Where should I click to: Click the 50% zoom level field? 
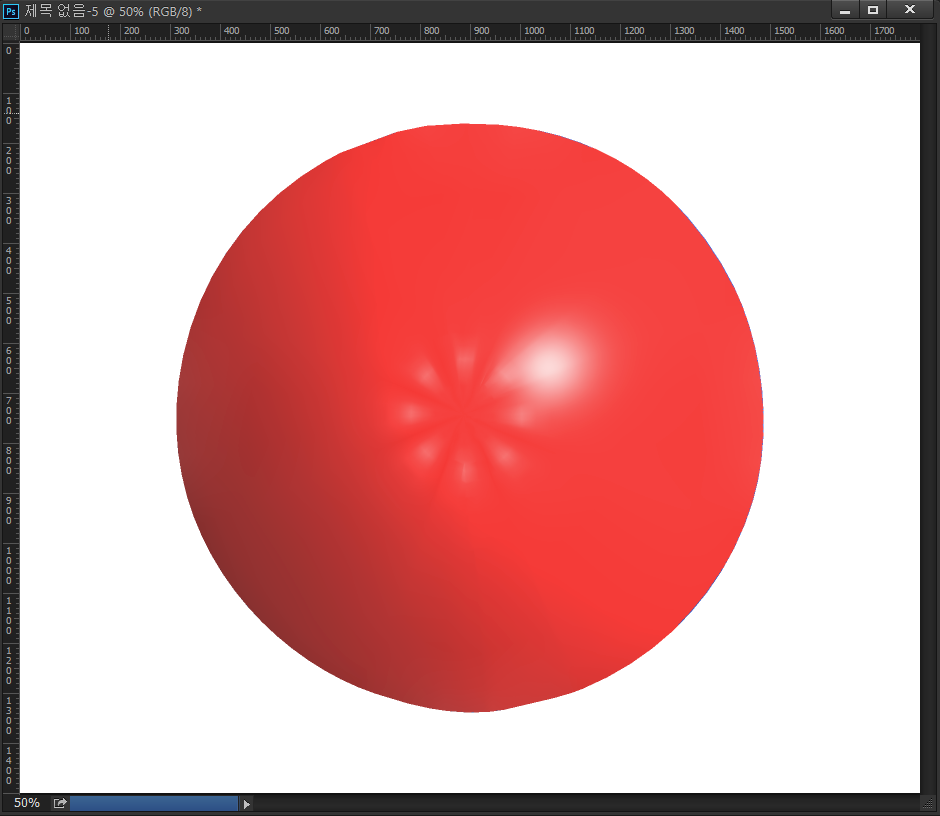click(x=27, y=803)
